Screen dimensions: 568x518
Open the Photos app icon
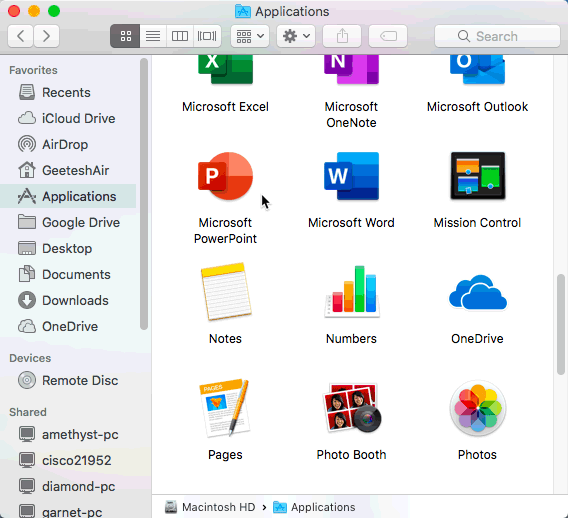point(478,408)
